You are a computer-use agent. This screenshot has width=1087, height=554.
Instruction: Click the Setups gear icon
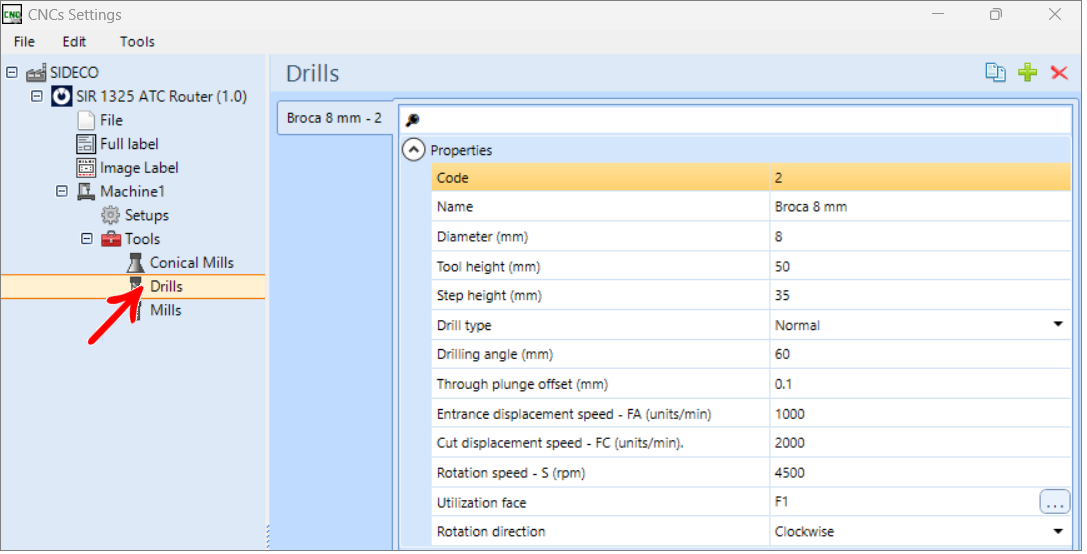(x=110, y=215)
